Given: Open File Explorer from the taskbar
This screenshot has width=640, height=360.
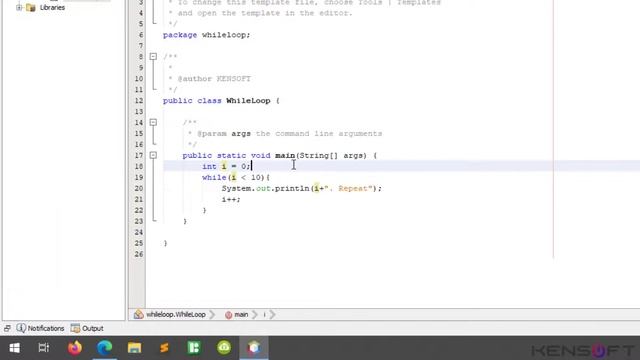Looking at the screenshot, I should tap(134, 348).
